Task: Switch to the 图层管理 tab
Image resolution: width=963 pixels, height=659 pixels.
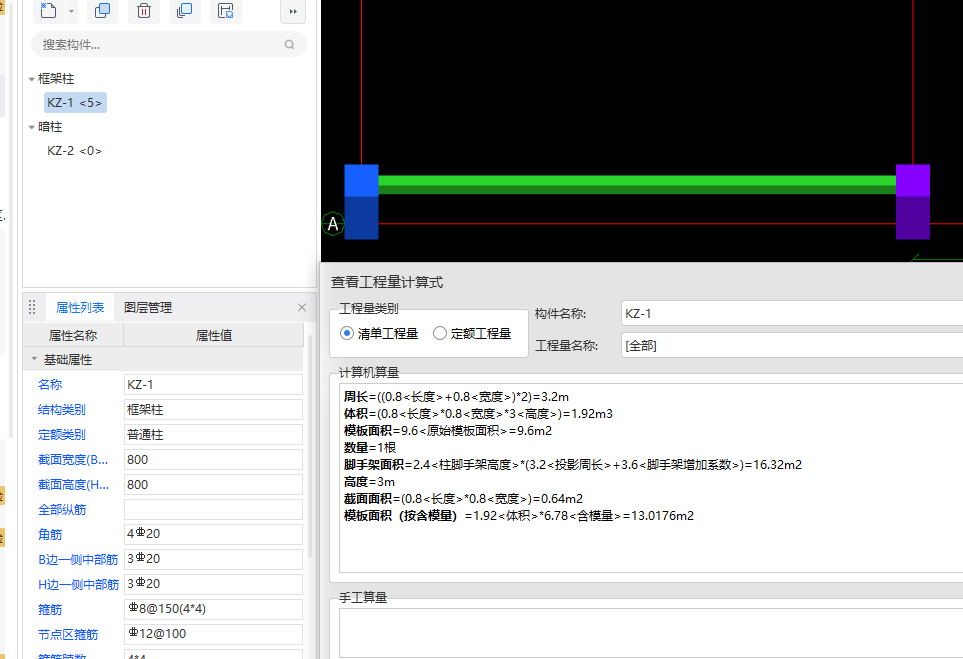Action: (148, 307)
